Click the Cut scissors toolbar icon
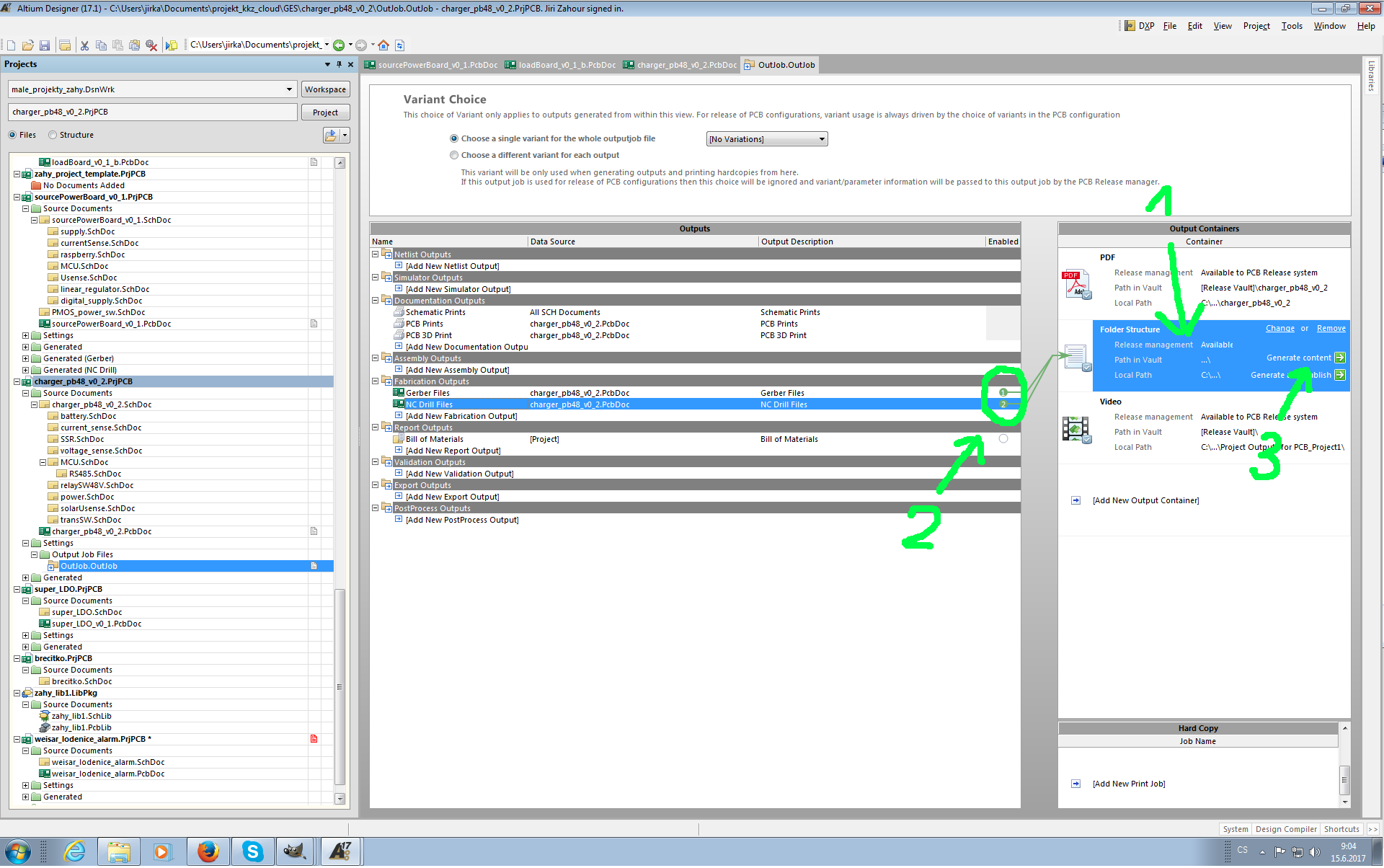The height and width of the screenshot is (868, 1384). [84, 45]
